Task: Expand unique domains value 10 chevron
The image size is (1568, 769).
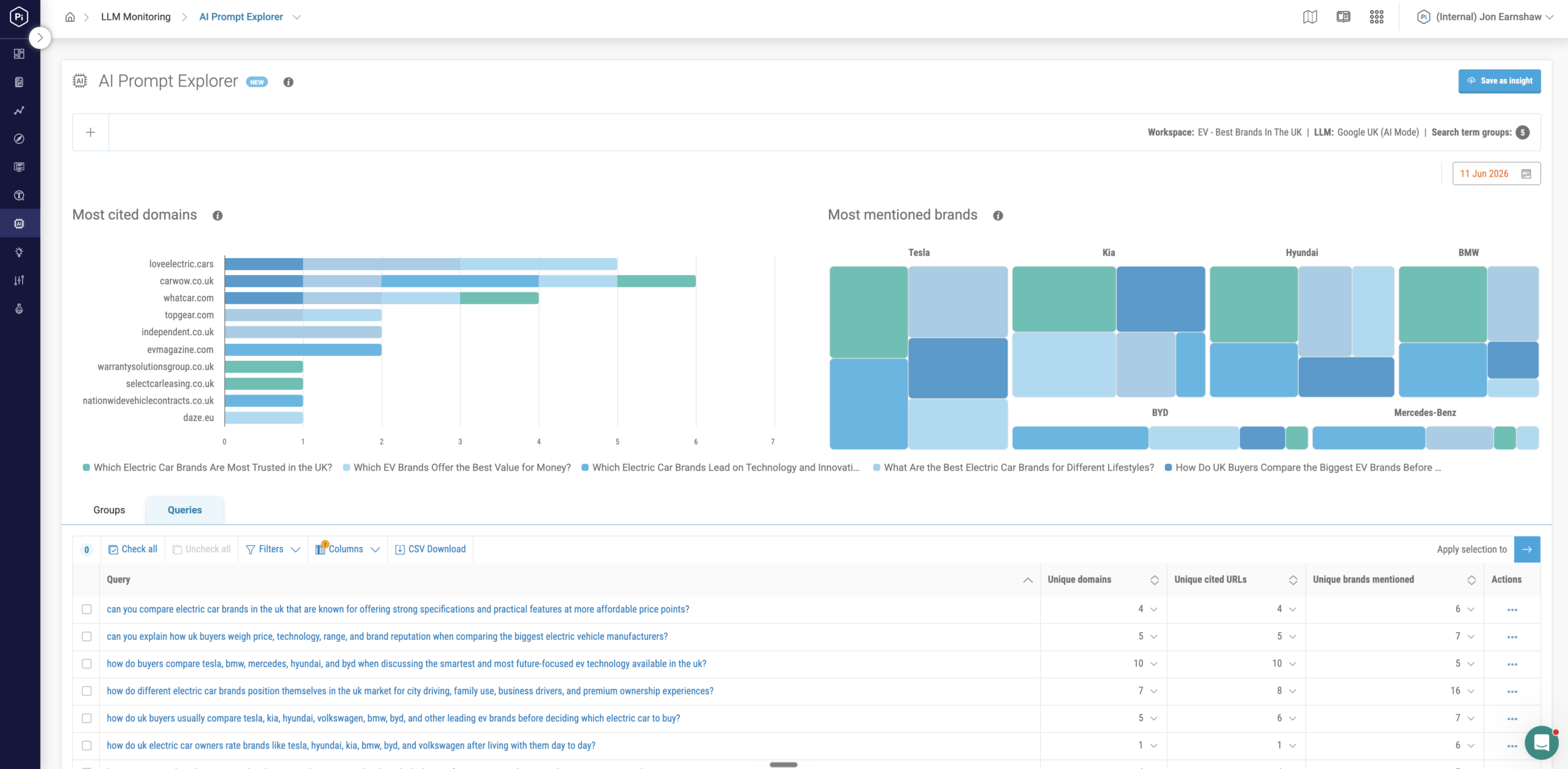Action: (1154, 664)
